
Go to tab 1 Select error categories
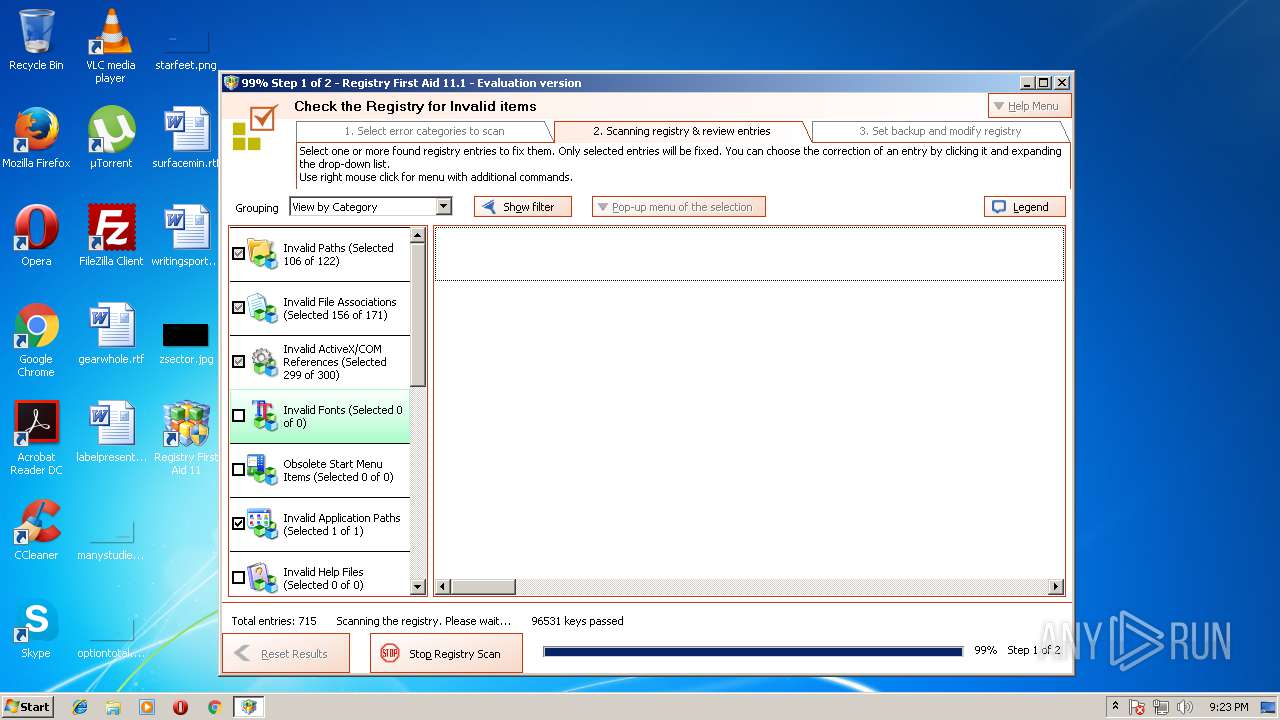tap(424, 131)
